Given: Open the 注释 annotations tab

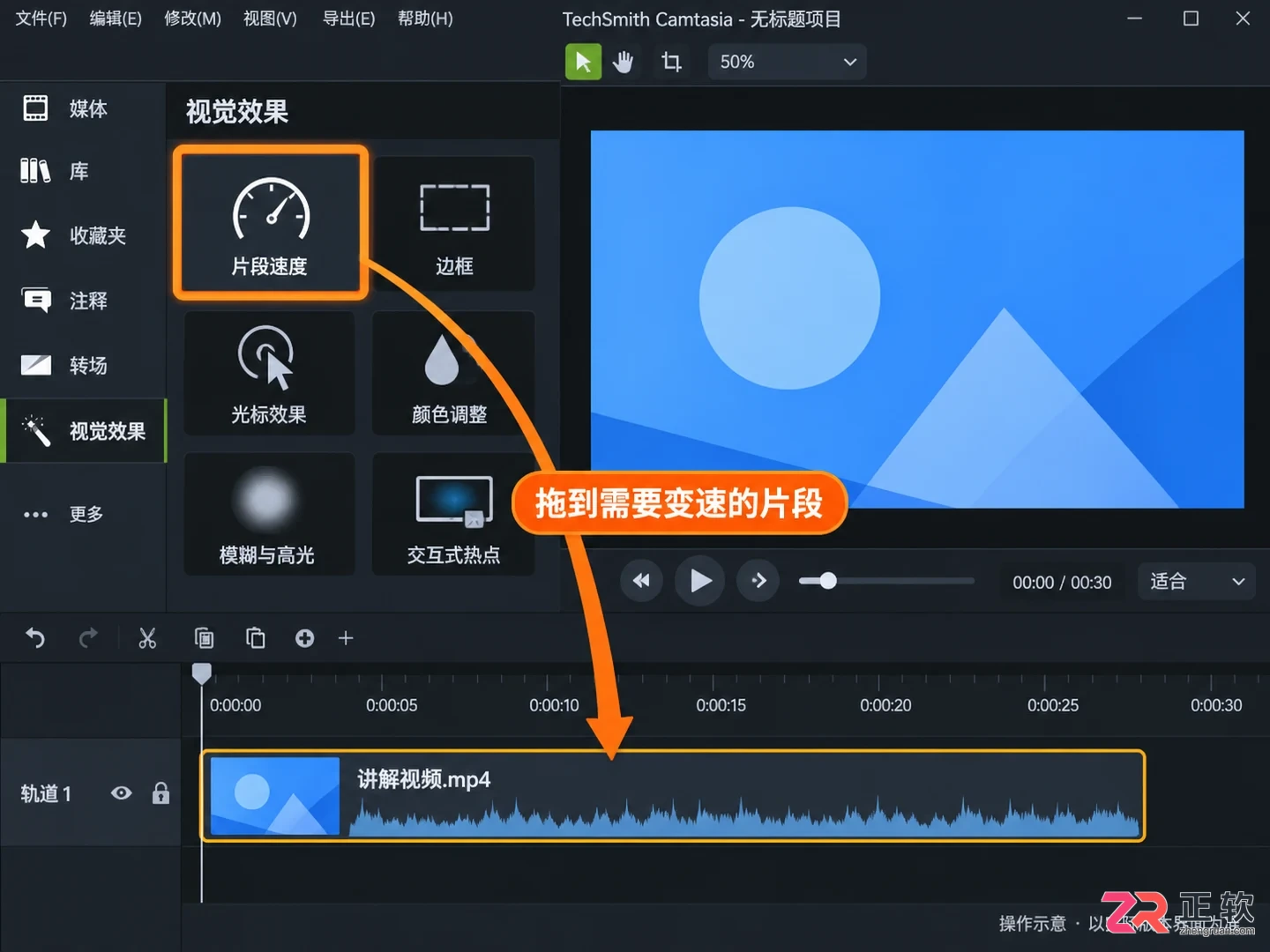Looking at the screenshot, I should 83,301.
